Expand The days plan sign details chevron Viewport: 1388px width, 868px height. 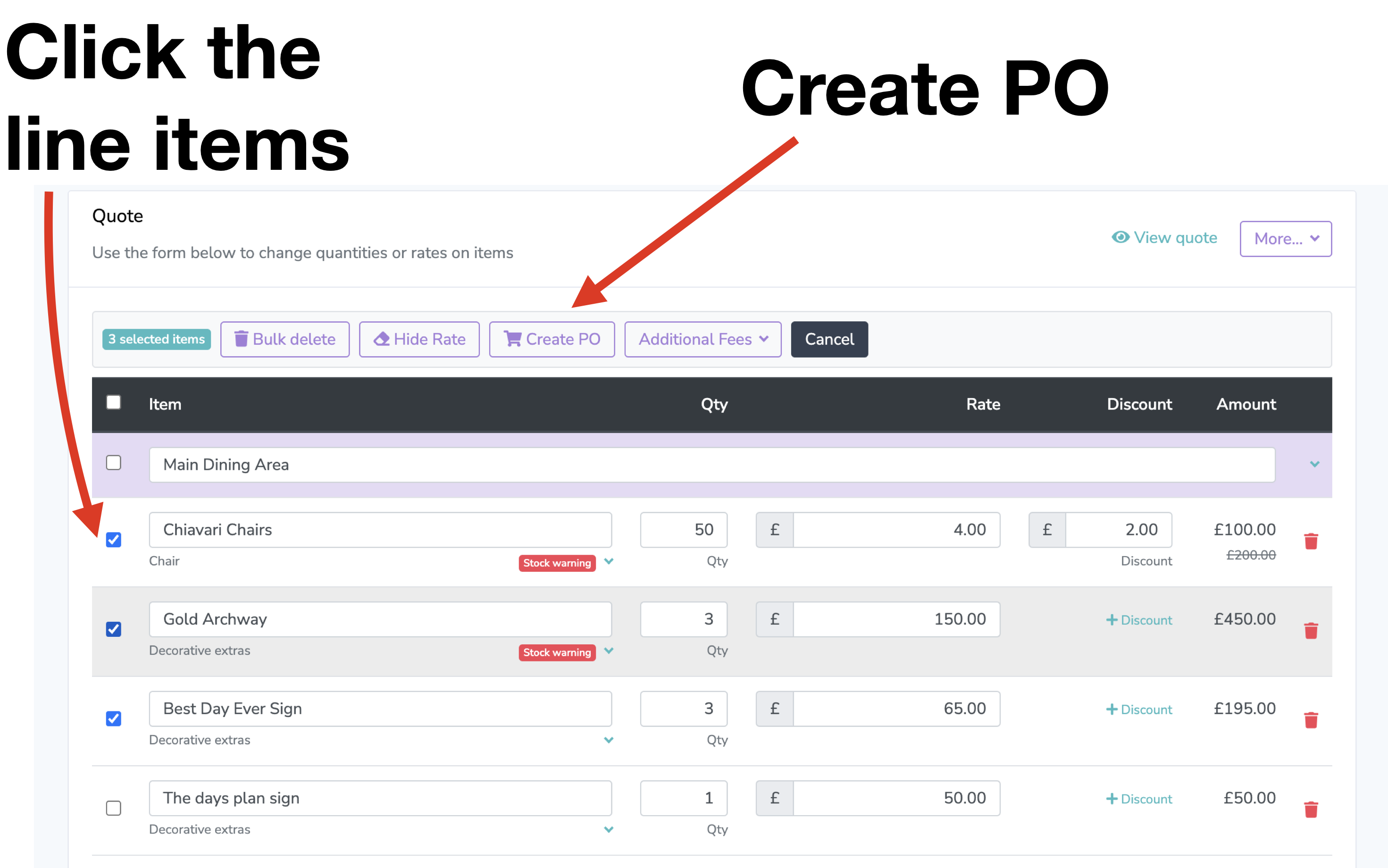tap(609, 830)
